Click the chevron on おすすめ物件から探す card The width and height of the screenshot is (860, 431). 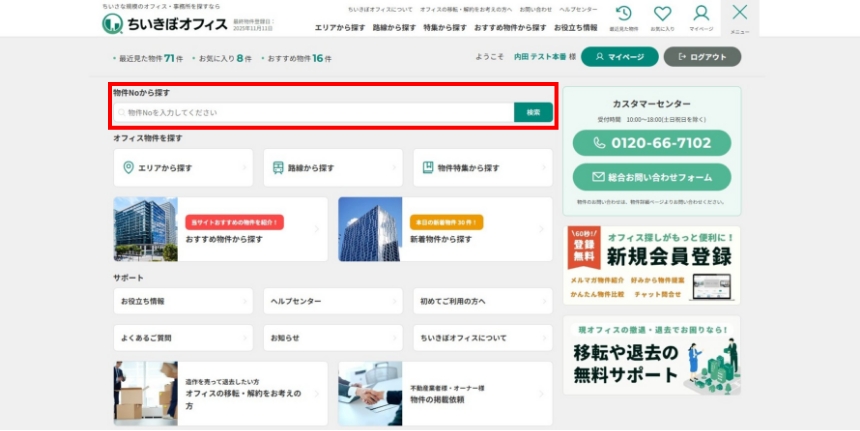coord(317,229)
